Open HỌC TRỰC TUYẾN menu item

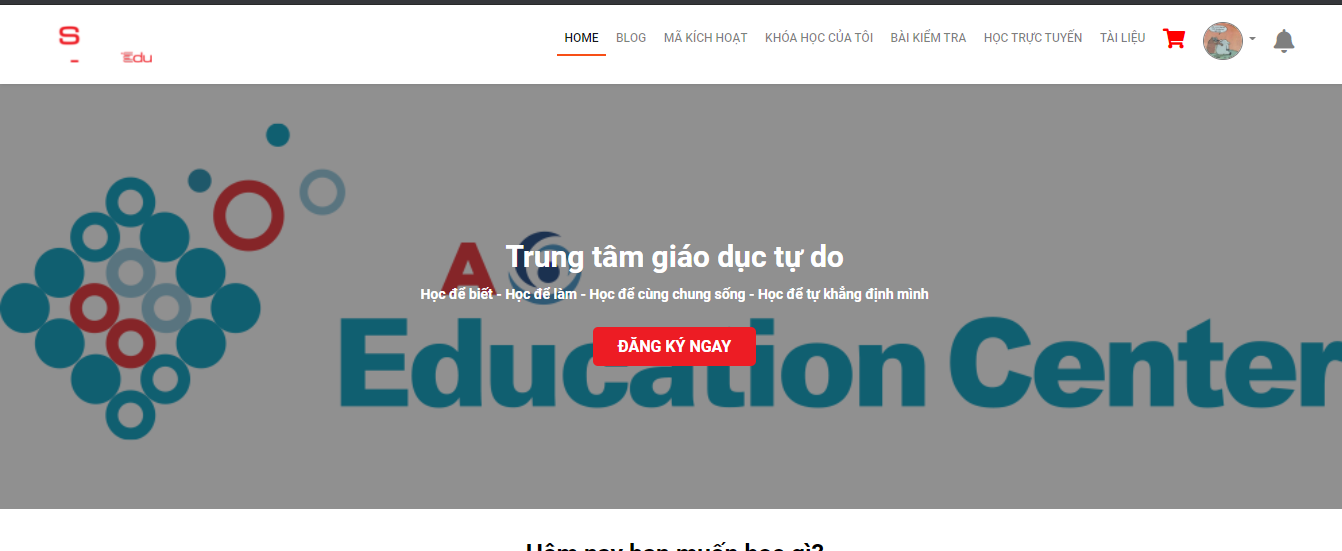[1033, 38]
